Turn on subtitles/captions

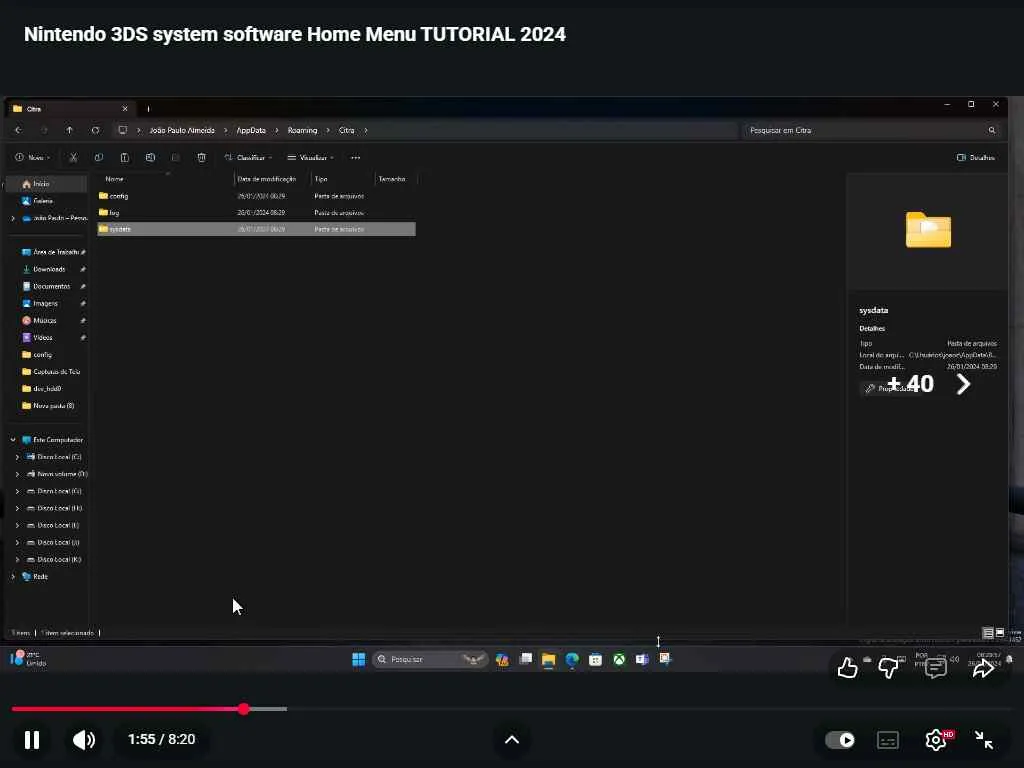[888, 740]
